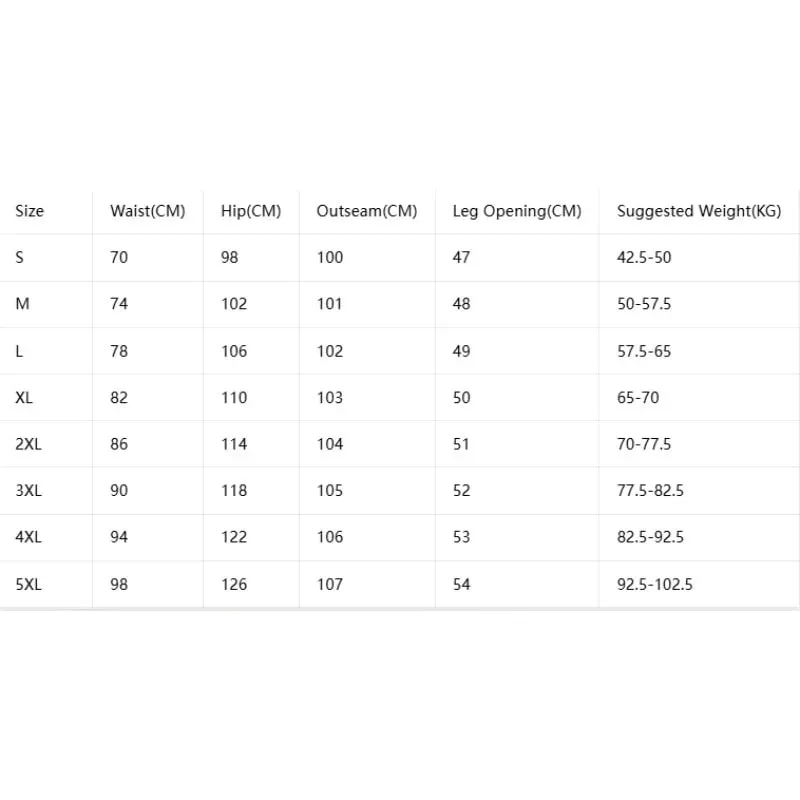Click waist value 78 in L row
The height and width of the screenshot is (800, 800).
coord(119,351)
